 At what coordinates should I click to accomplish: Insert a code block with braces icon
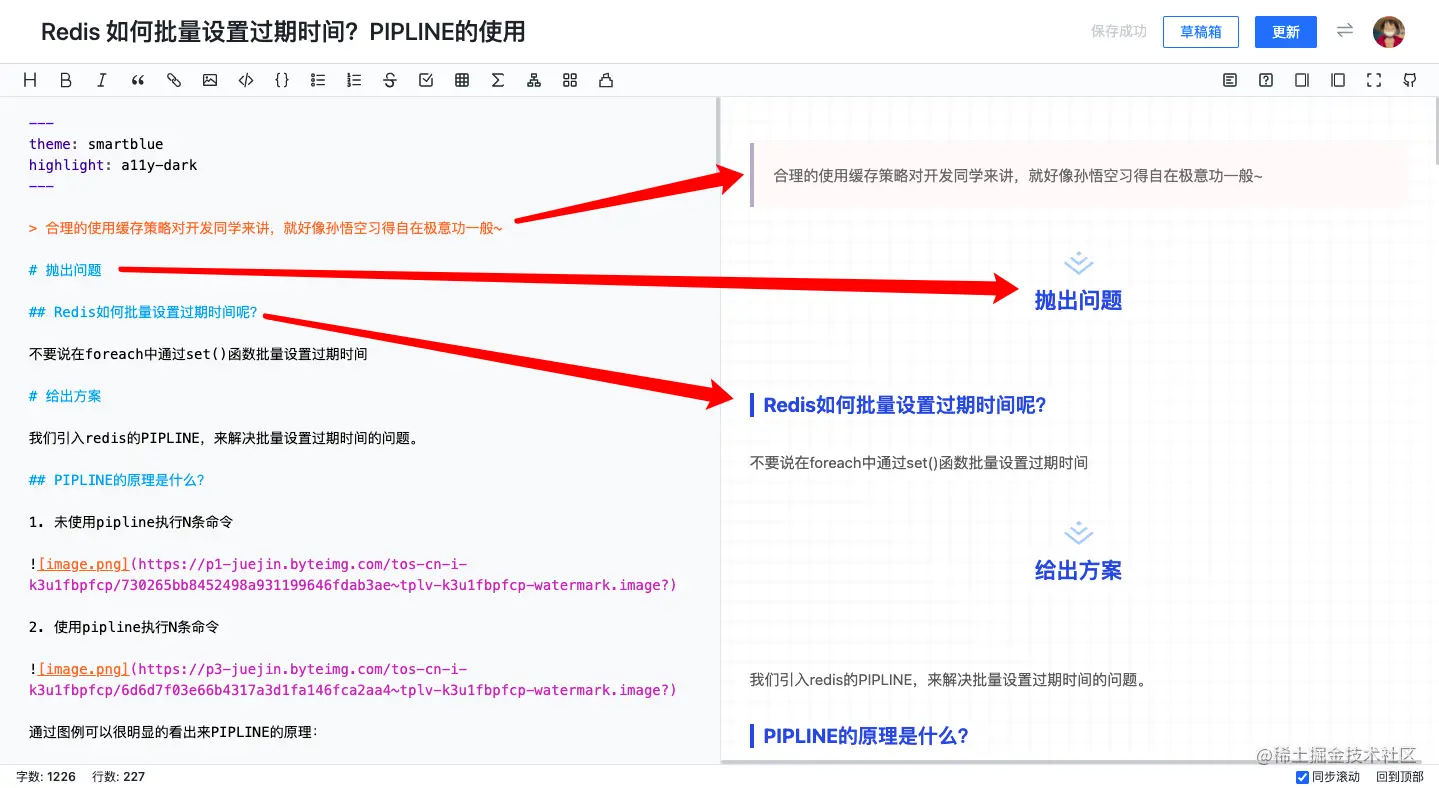click(x=282, y=81)
